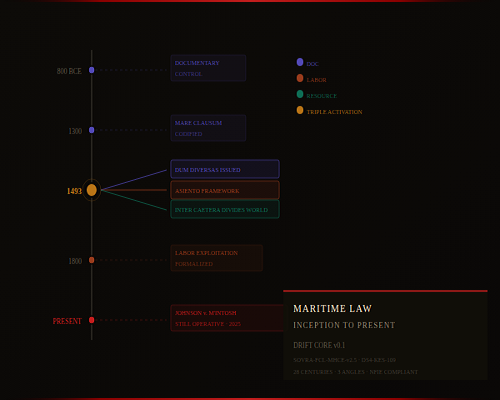The height and width of the screenshot is (400, 500).
Task: Click the orange 1493 triple activation node
Action: click(x=92, y=190)
